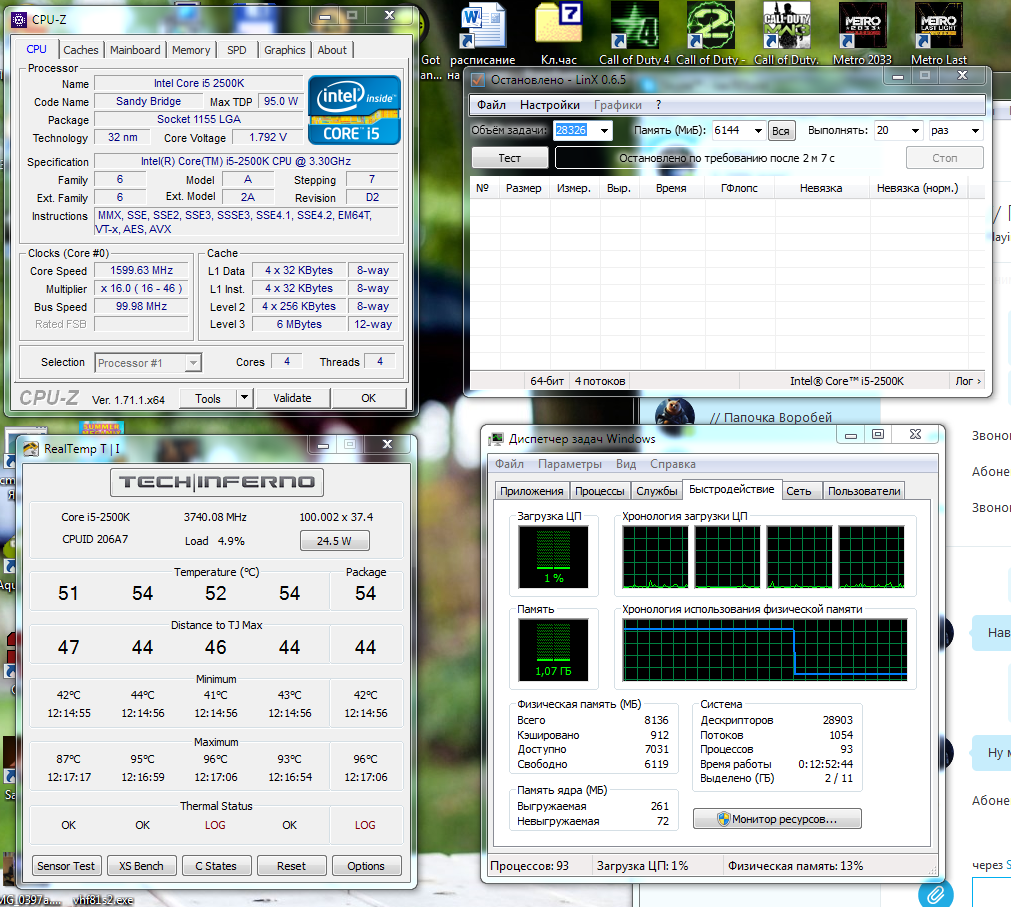The width and height of the screenshot is (1011, 907).
Task: Switch to the Caches tab in CPU-Z
Action: 81,50
